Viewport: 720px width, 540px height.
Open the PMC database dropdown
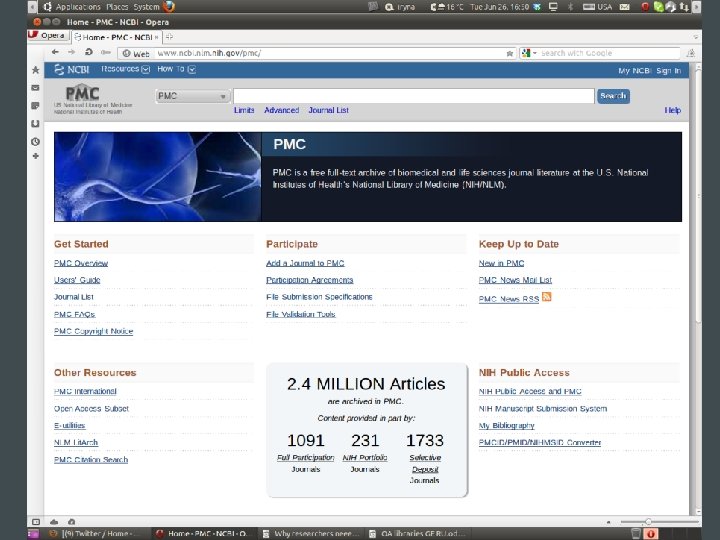(191, 96)
